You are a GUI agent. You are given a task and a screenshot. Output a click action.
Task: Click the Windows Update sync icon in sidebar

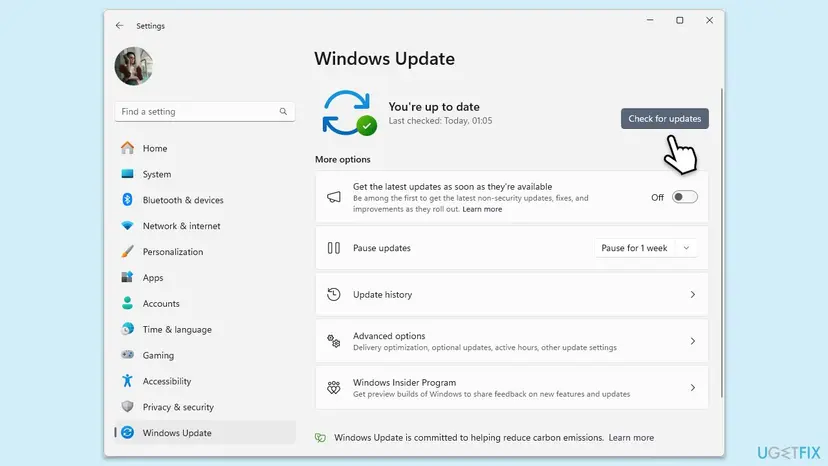pyautogui.click(x=127, y=433)
